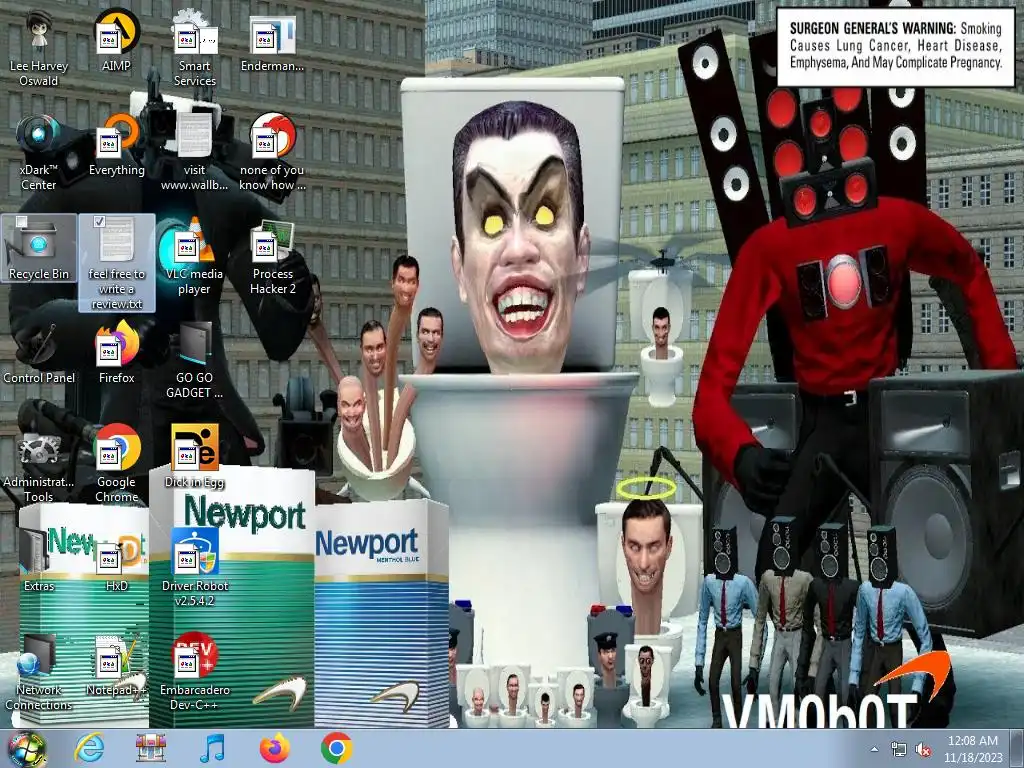Open the Recycle Bin
Screen dimensions: 1024x768
tap(39, 249)
